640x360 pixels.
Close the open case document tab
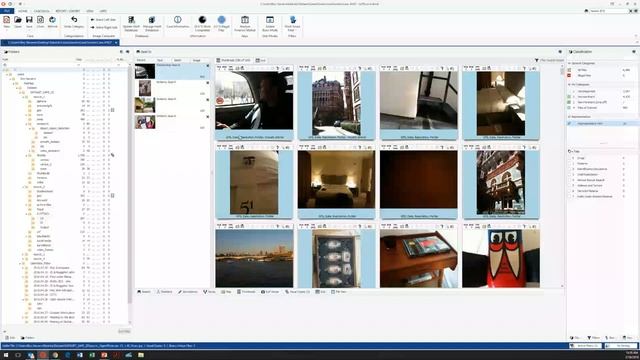[x=116, y=42]
